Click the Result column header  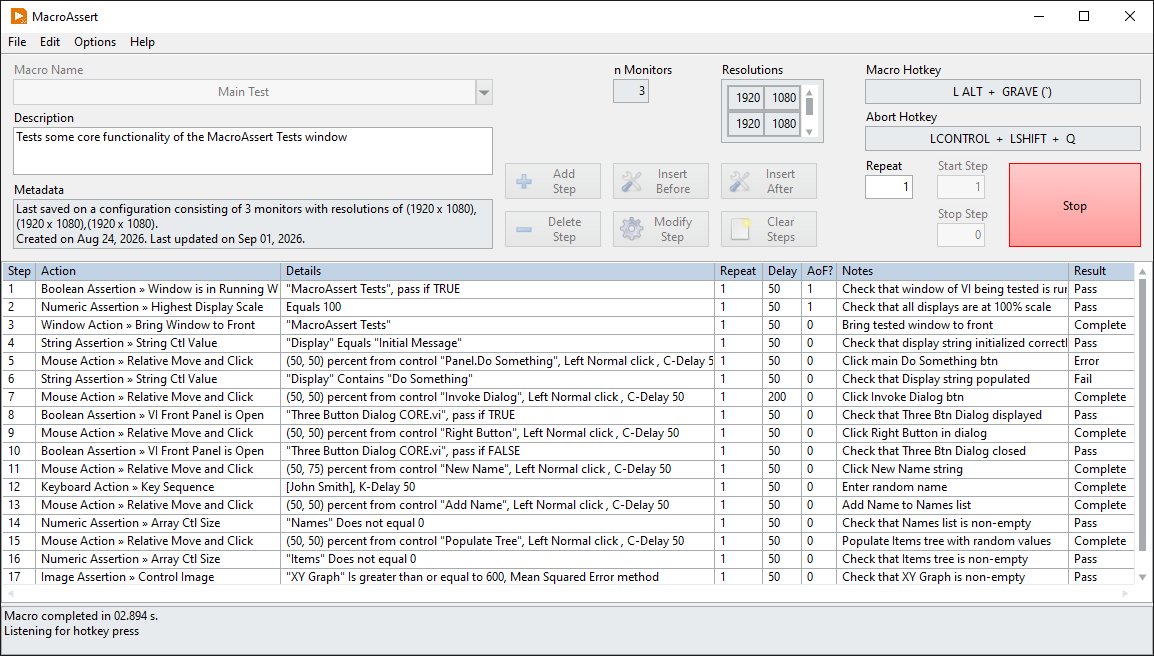click(x=1101, y=271)
